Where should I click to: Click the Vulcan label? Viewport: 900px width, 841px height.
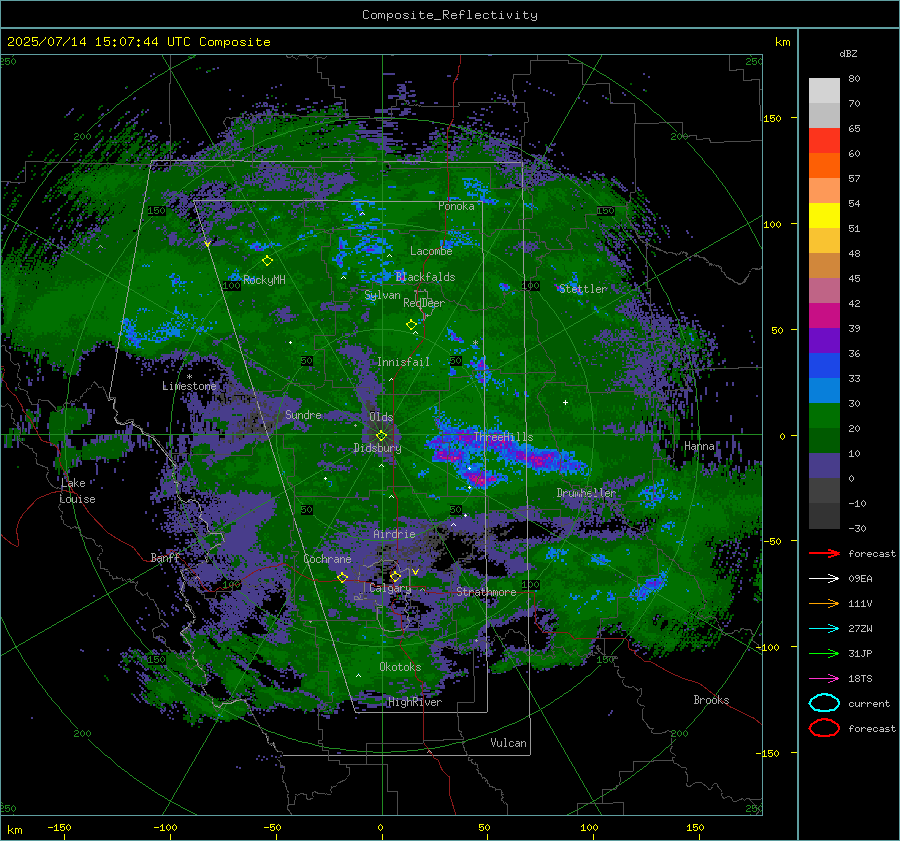click(508, 743)
